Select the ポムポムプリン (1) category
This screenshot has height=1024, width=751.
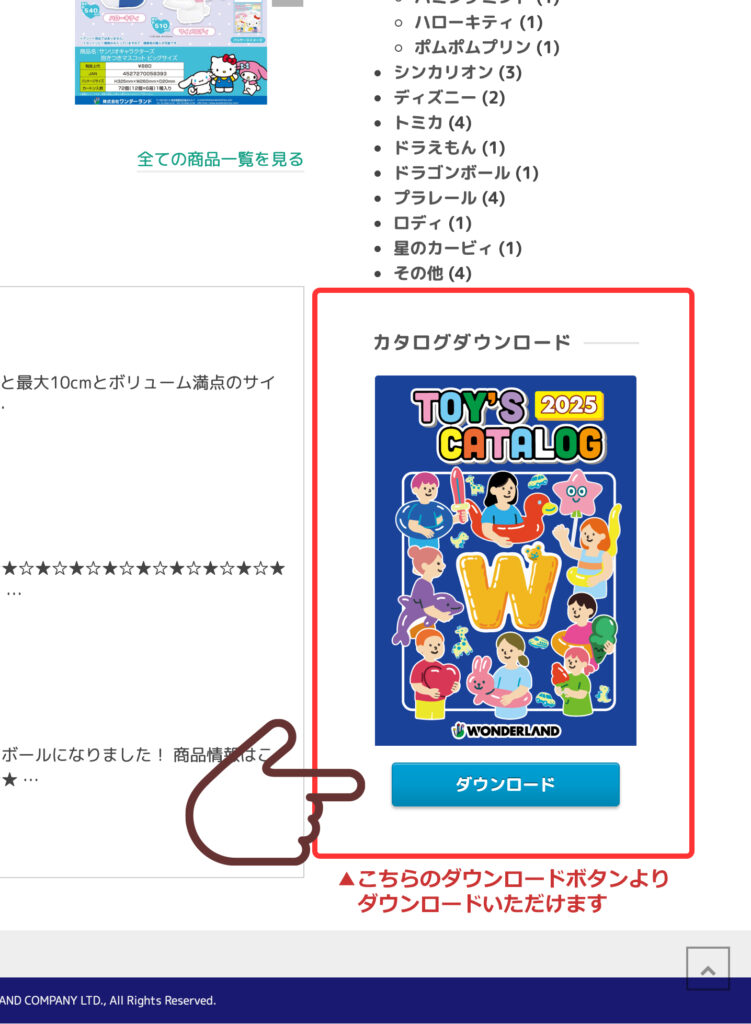coord(487,47)
